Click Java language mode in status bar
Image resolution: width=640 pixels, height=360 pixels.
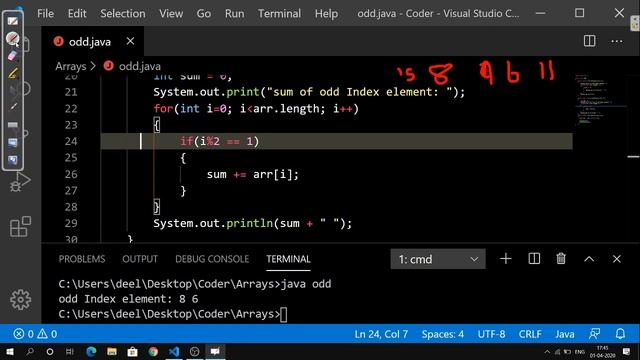[565, 334]
